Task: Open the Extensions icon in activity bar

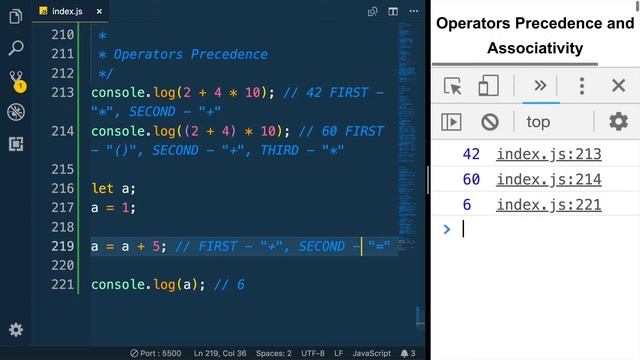Action: pos(16,144)
